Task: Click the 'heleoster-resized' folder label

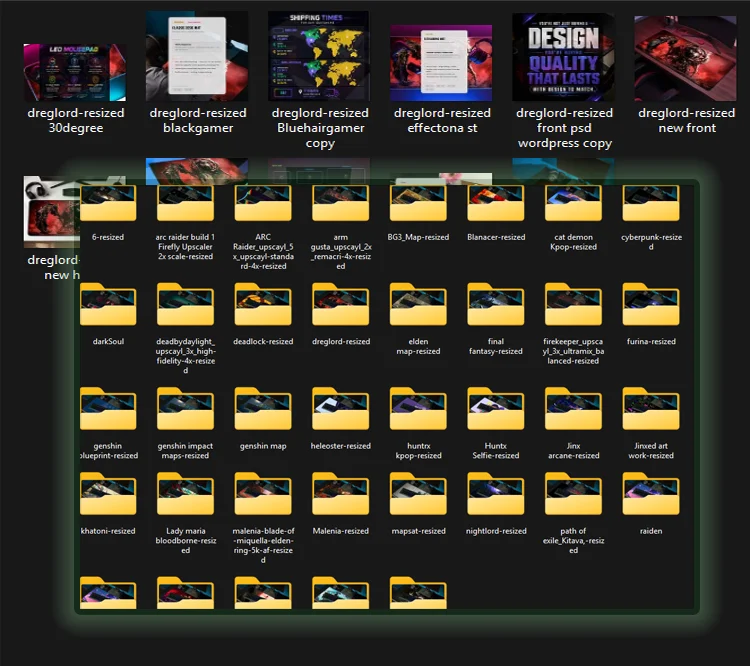Action: point(341,445)
